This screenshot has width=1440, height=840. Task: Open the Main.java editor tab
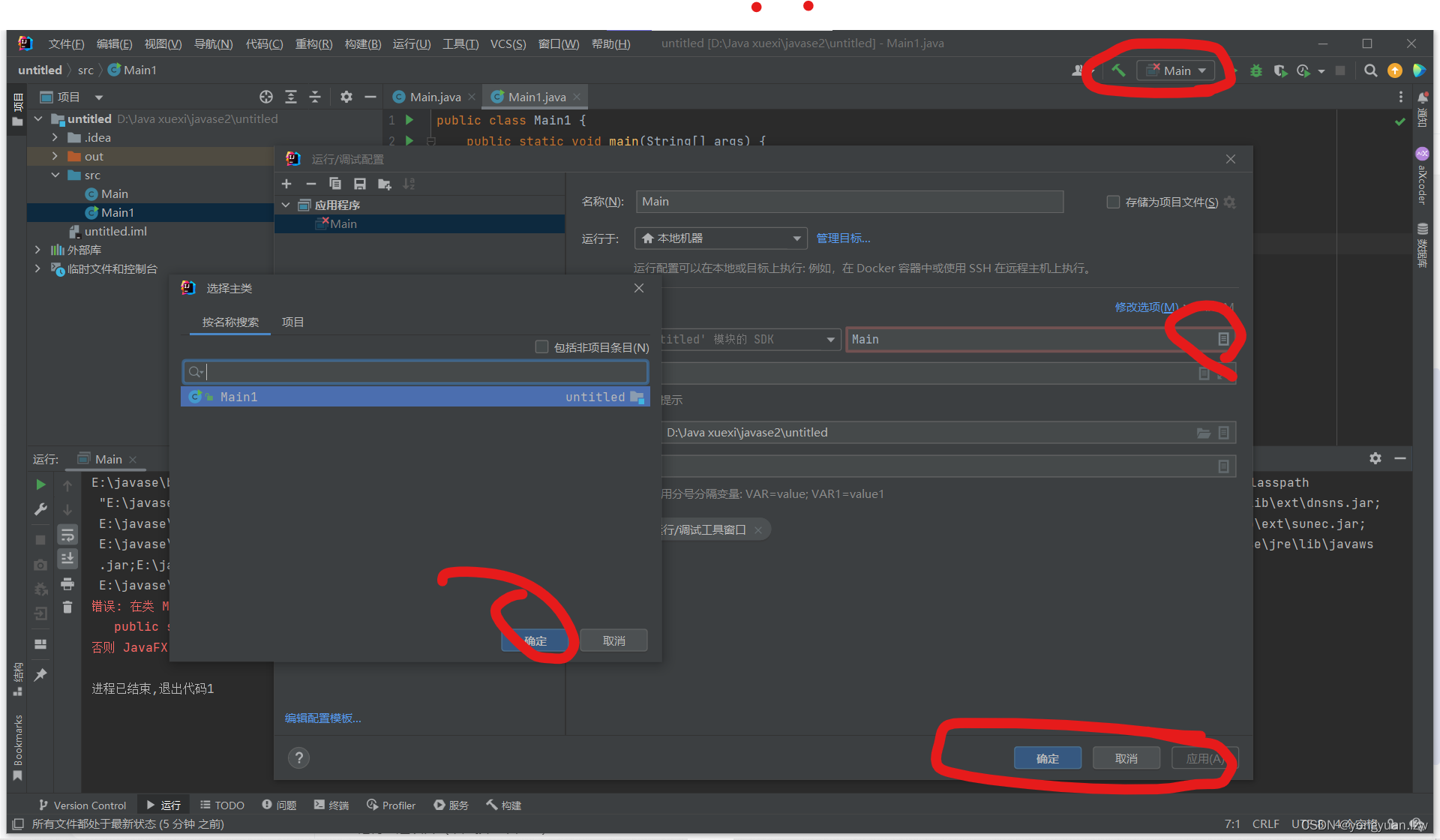(435, 97)
